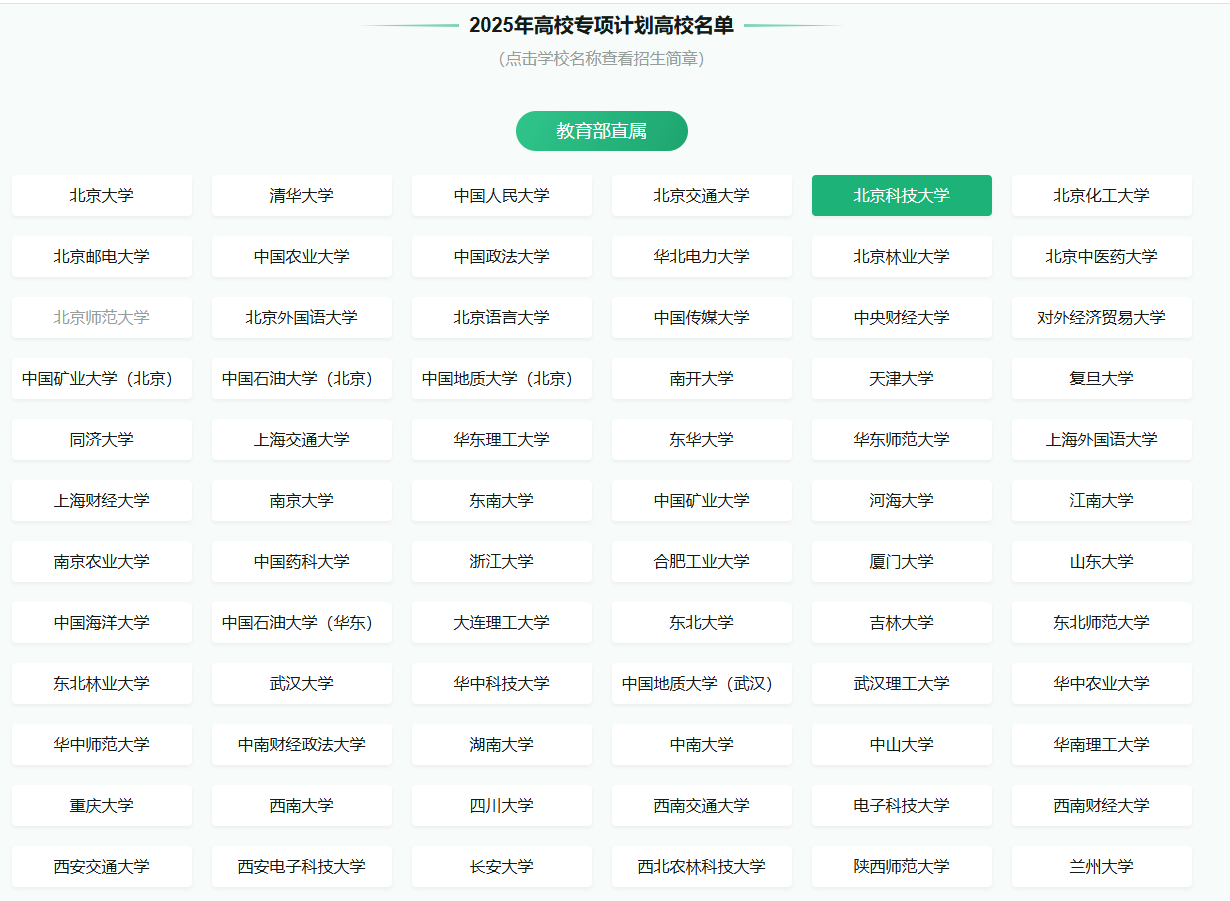Open 西安电子科技大学 admission brochure
This screenshot has height=901, width=1230.
pos(301,867)
